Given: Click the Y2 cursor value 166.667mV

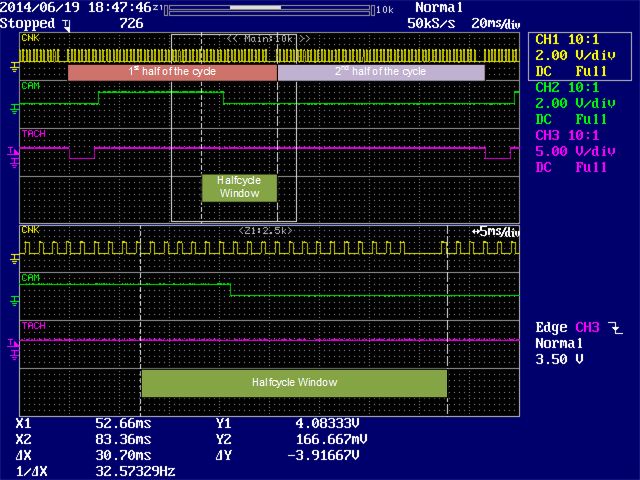Looking at the screenshot, I should pos(331,440).
